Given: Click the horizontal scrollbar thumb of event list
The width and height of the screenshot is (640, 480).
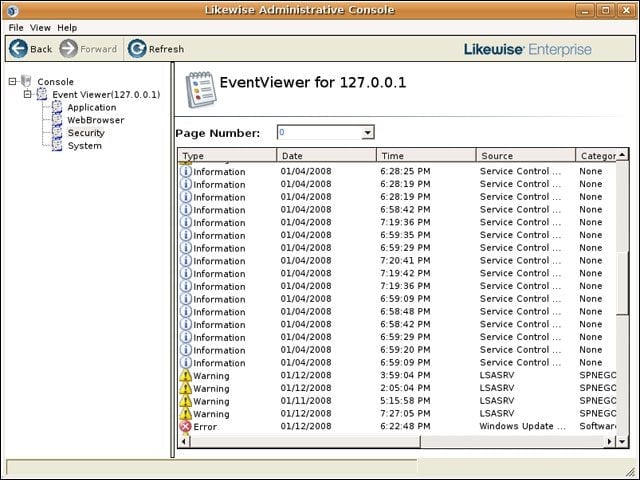Looking at the screenshot, I should point(305,441).
